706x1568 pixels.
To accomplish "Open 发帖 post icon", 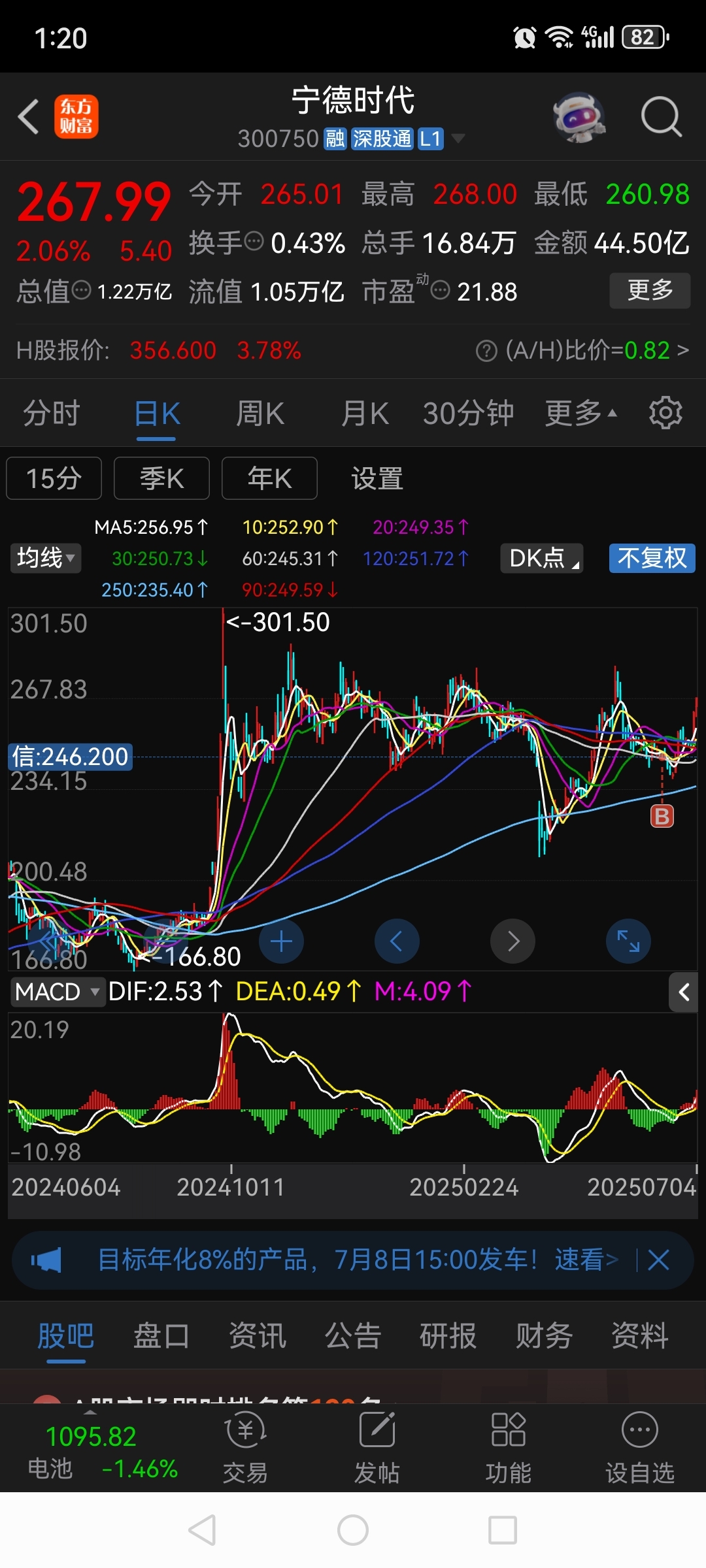I will click(x=377, y=1447).
